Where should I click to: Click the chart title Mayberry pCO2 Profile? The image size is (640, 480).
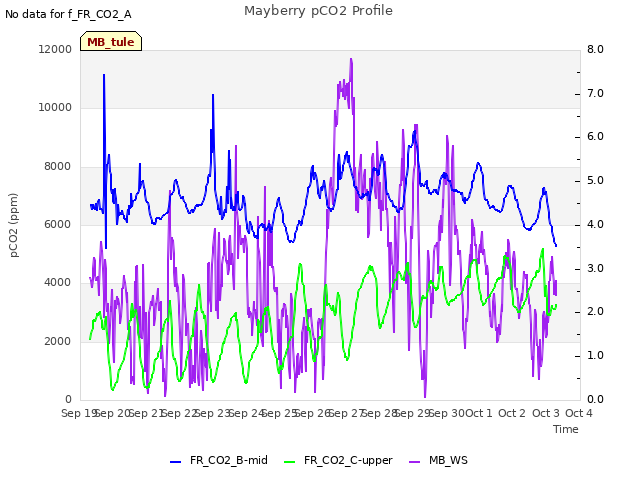click(318, 11)
